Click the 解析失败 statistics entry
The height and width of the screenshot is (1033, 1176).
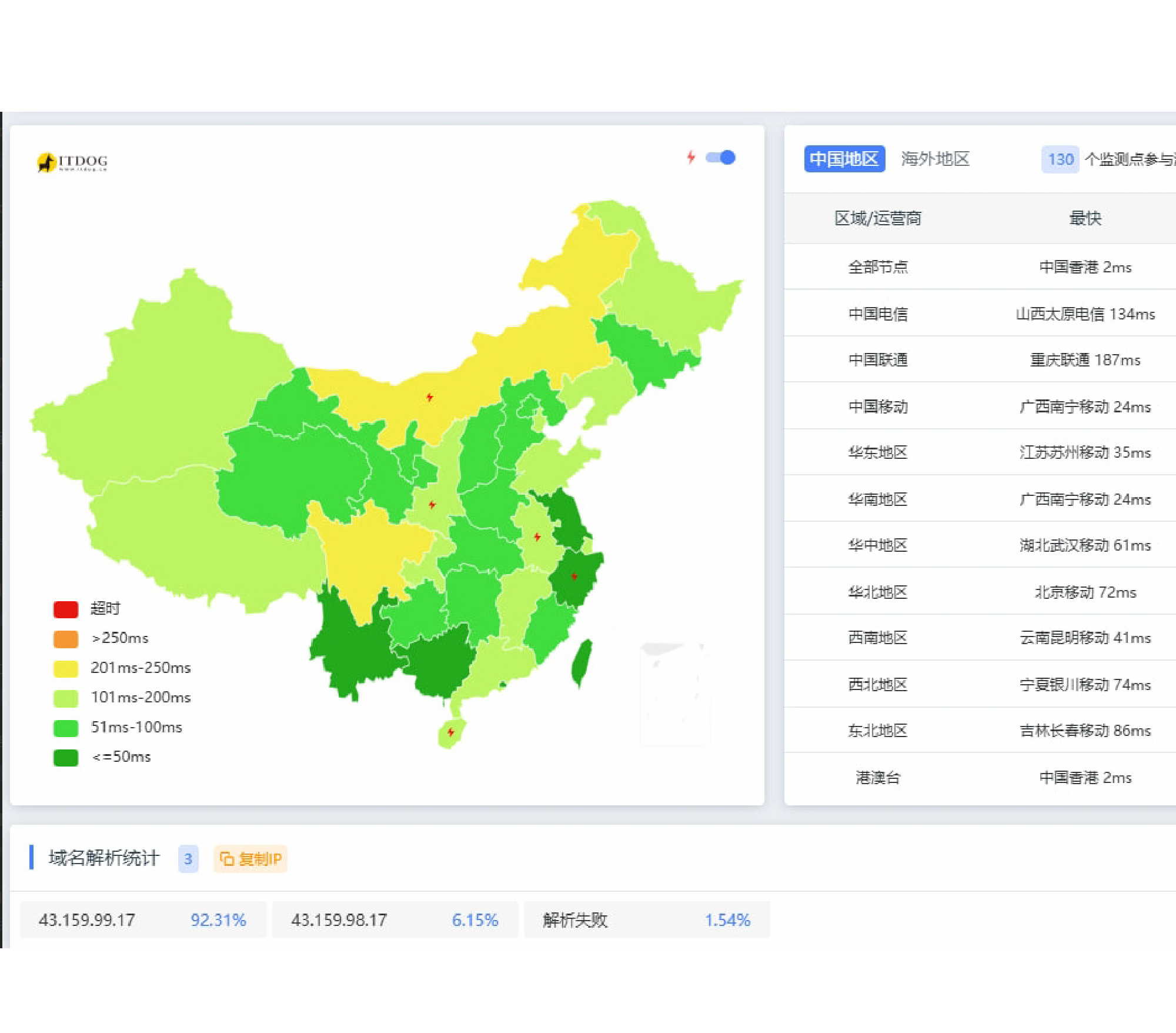pos(575,920)
